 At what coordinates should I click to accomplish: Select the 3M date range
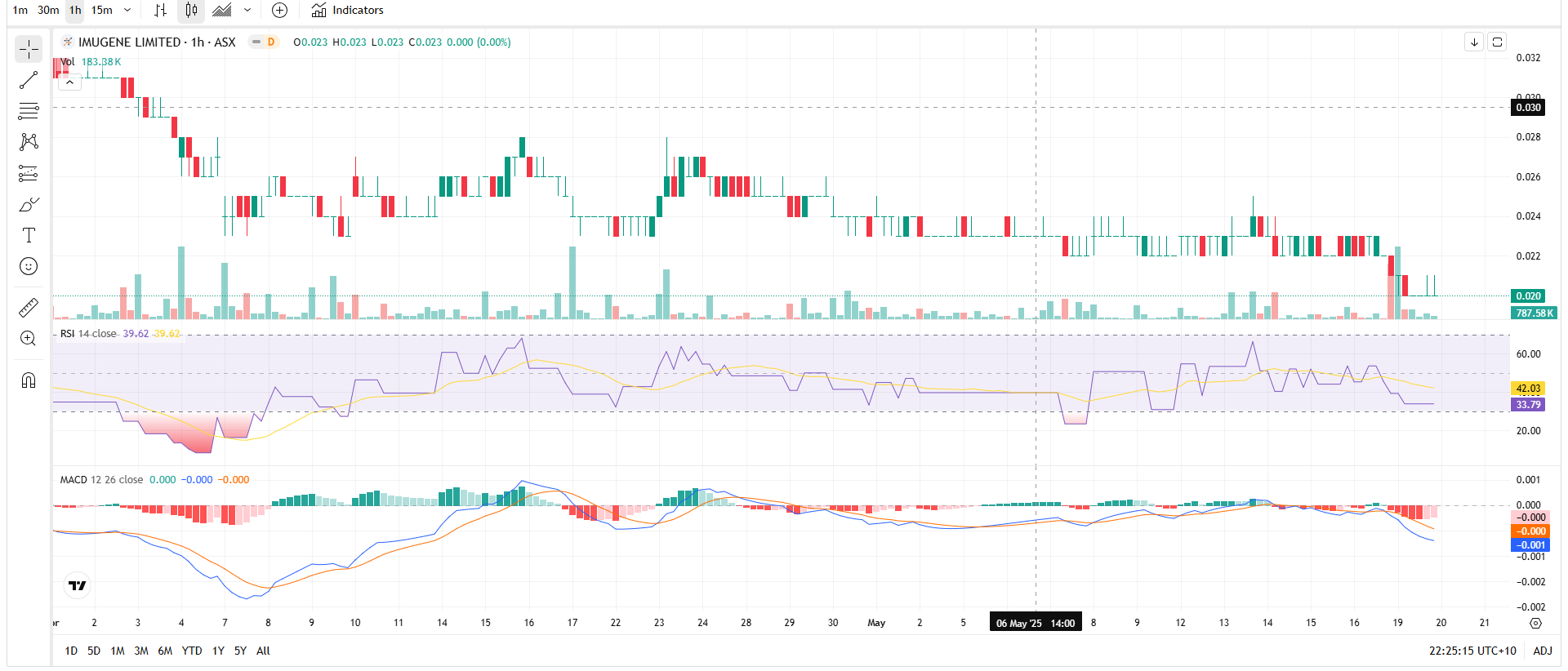(141, 651)
